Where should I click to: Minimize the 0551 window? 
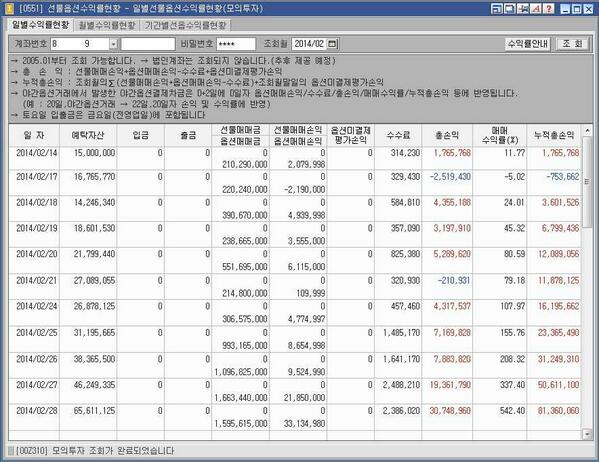[x=565, y=9]
